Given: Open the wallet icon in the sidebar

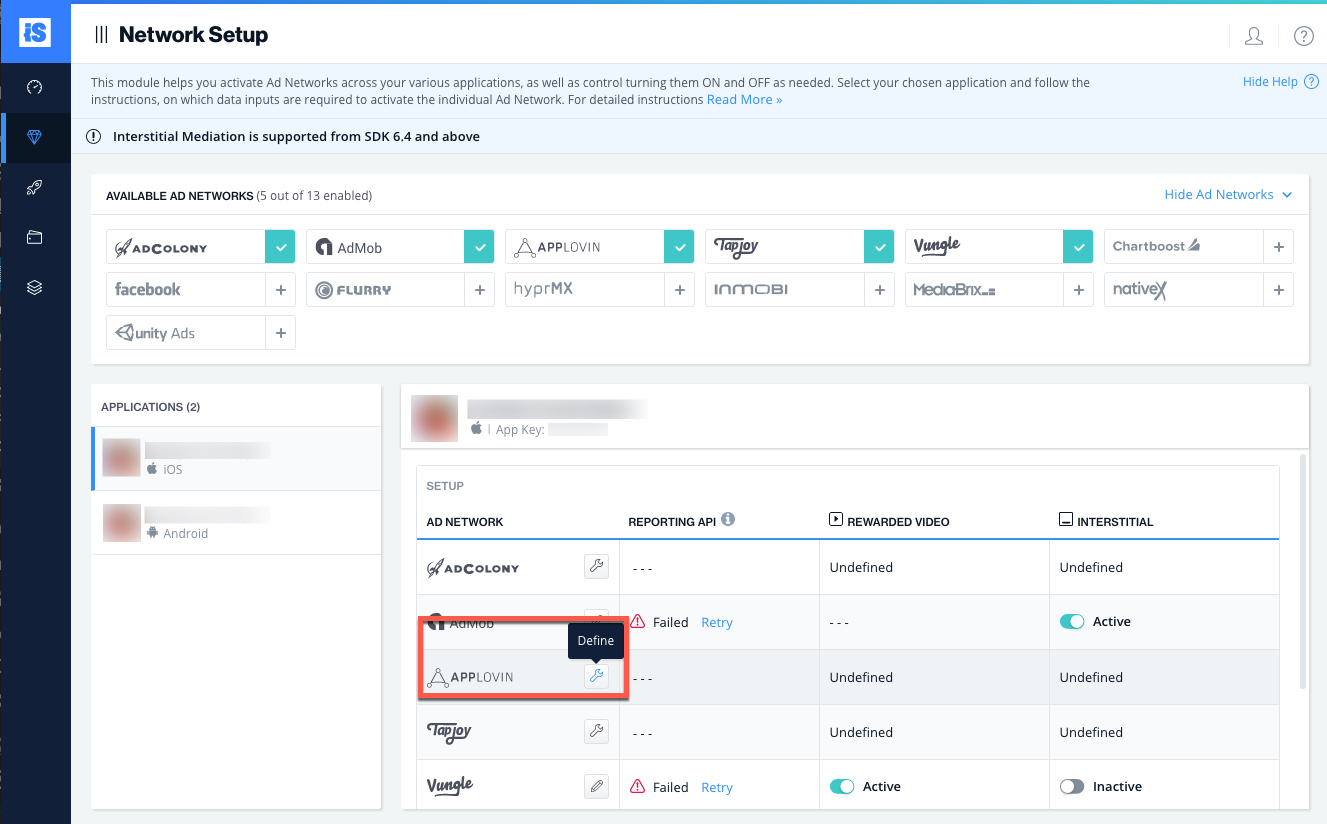Looking at the screenshot, I should (36, 237).
